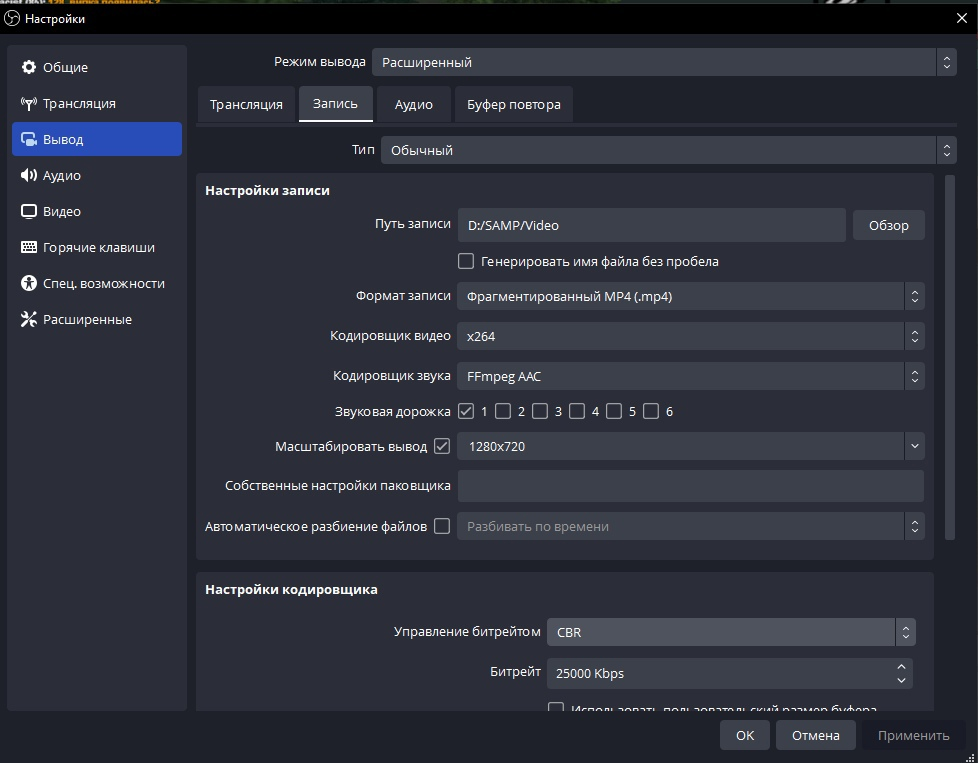Screen dimensions: 978x763
Task: Open Расширенные via wrench tools icon
Action: click(x=28, y=320)
